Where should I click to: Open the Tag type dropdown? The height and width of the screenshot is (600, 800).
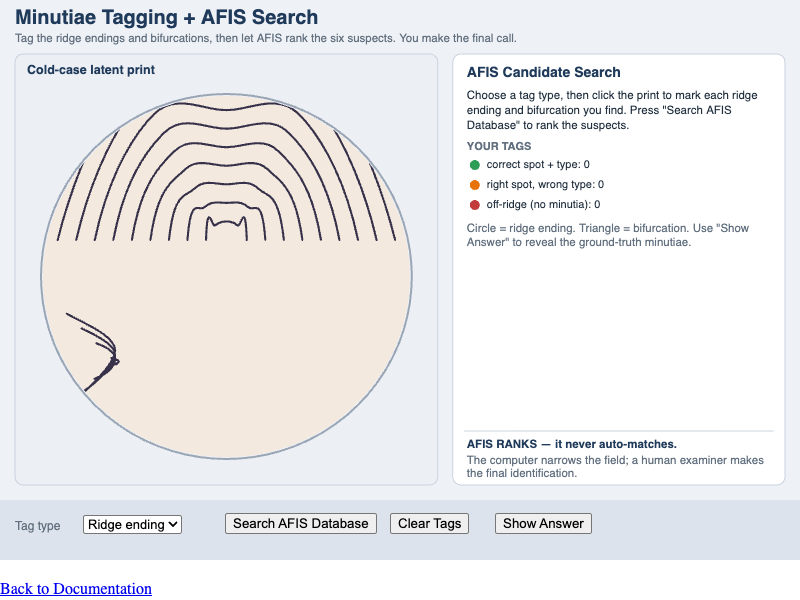click(132, 524)
